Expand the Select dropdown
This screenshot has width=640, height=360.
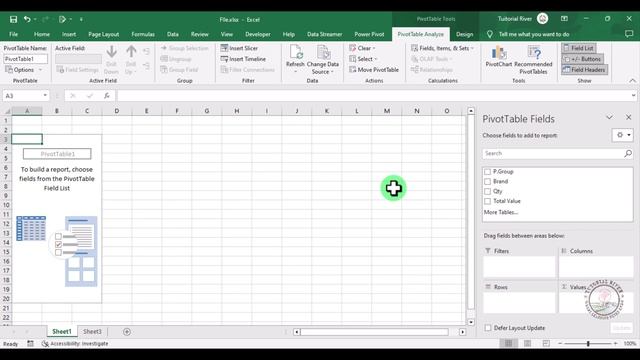point(363,59)
